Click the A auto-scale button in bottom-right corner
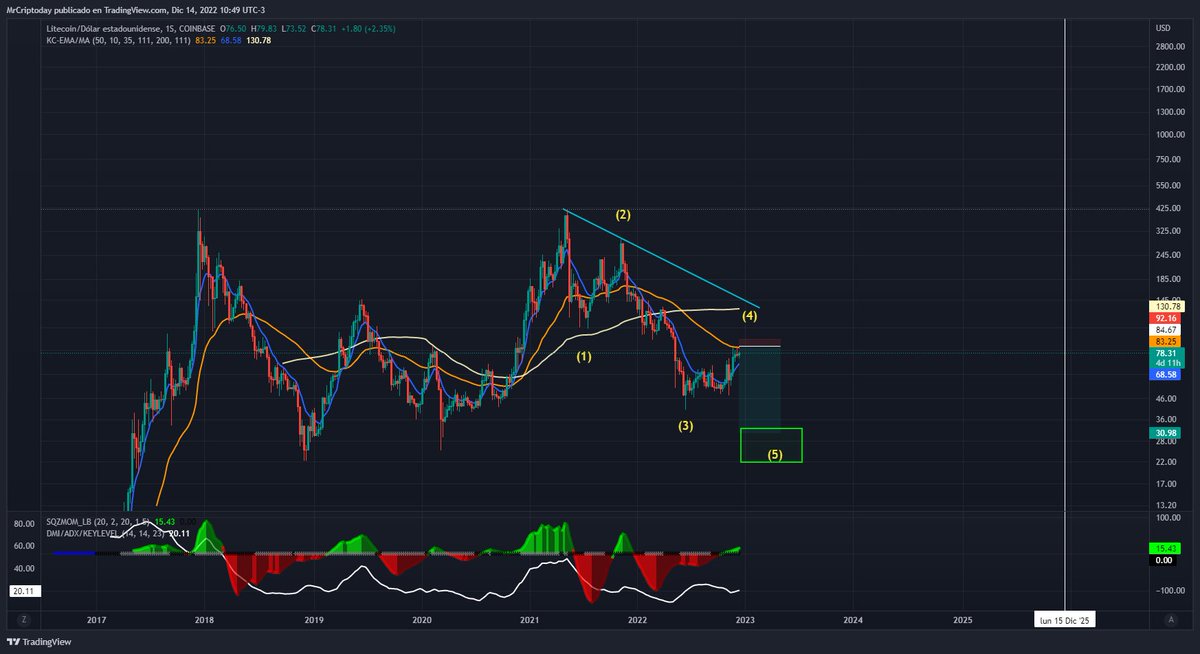1200x654 pixels. [1169, 620]
